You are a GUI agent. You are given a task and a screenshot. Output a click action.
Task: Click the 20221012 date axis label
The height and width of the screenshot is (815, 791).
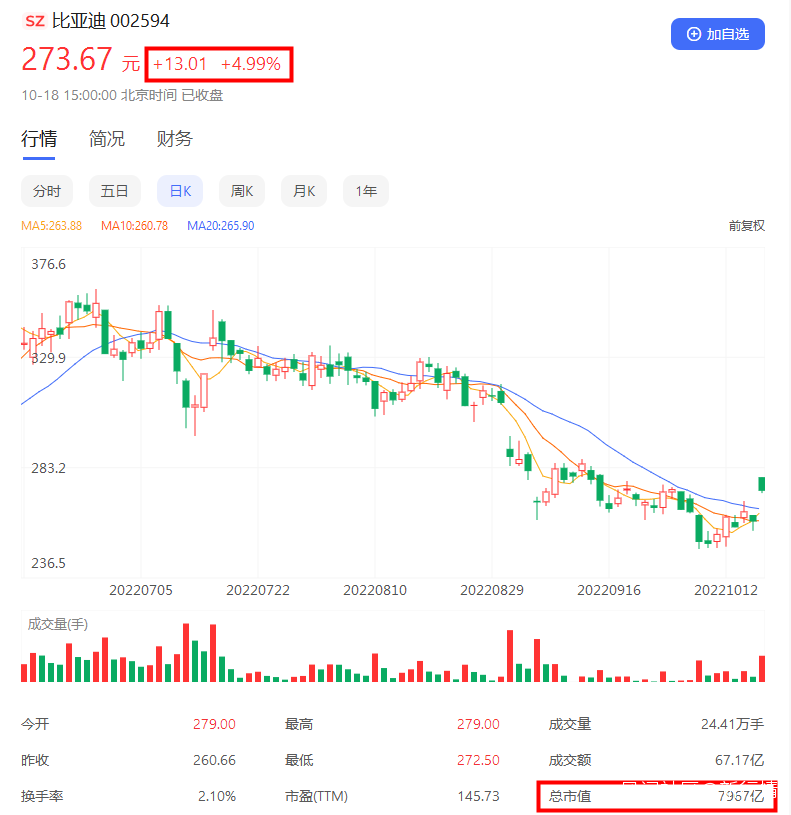tap(726, 590)
